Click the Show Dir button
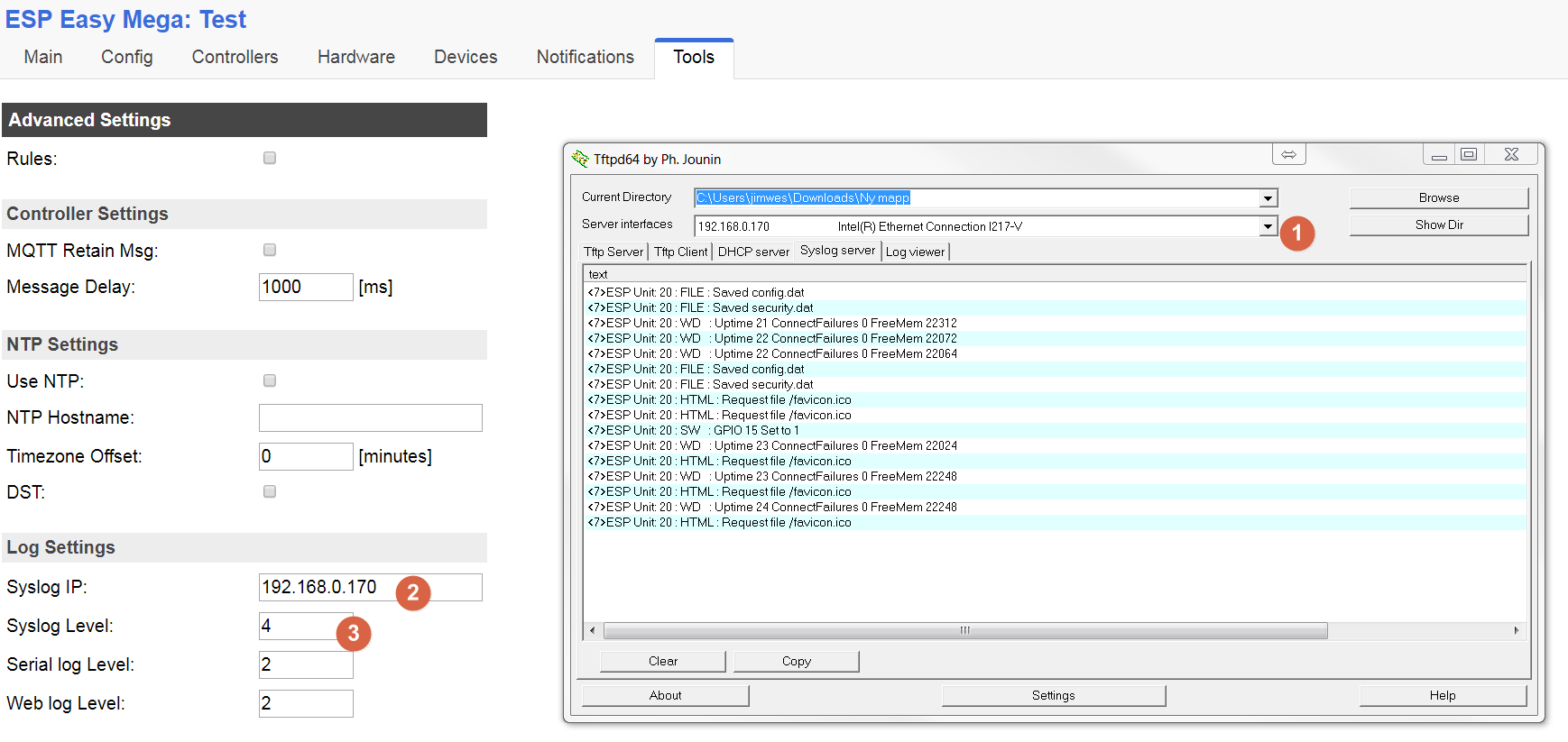1568x742 pixels. coord(1439,224)
